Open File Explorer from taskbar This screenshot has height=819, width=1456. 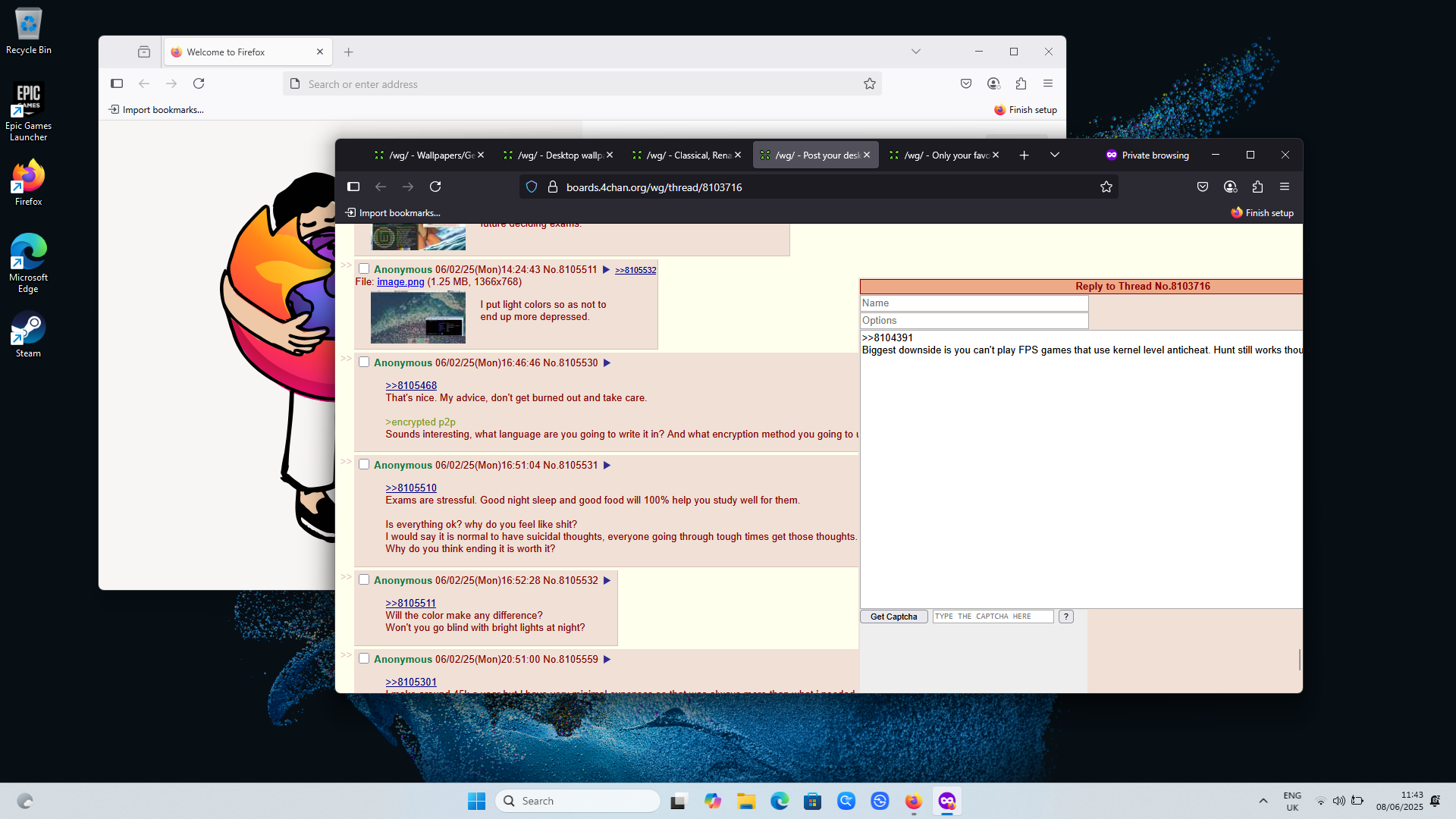[746, 801]
